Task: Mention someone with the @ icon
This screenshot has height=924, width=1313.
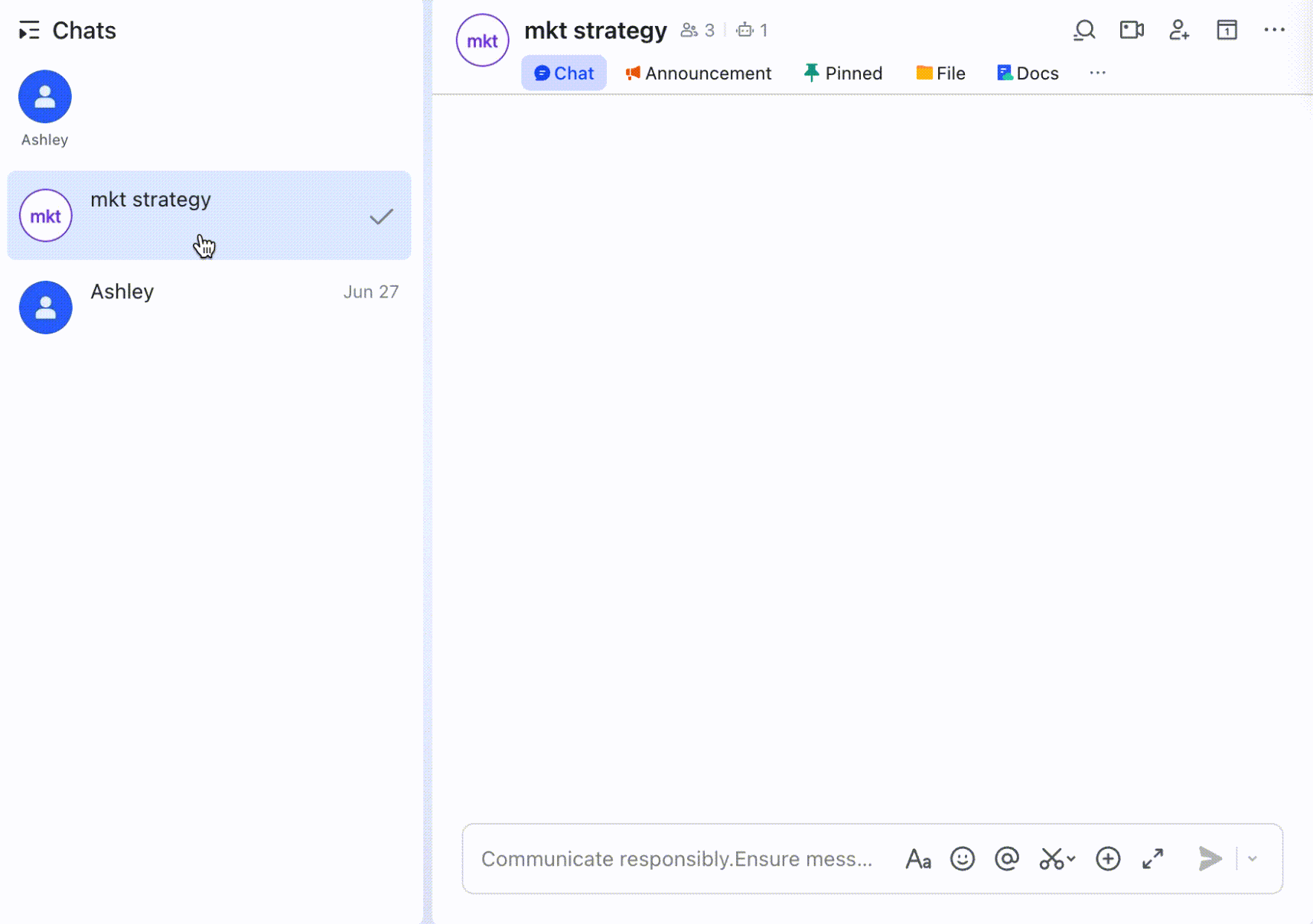Action: coord(1007,858)
